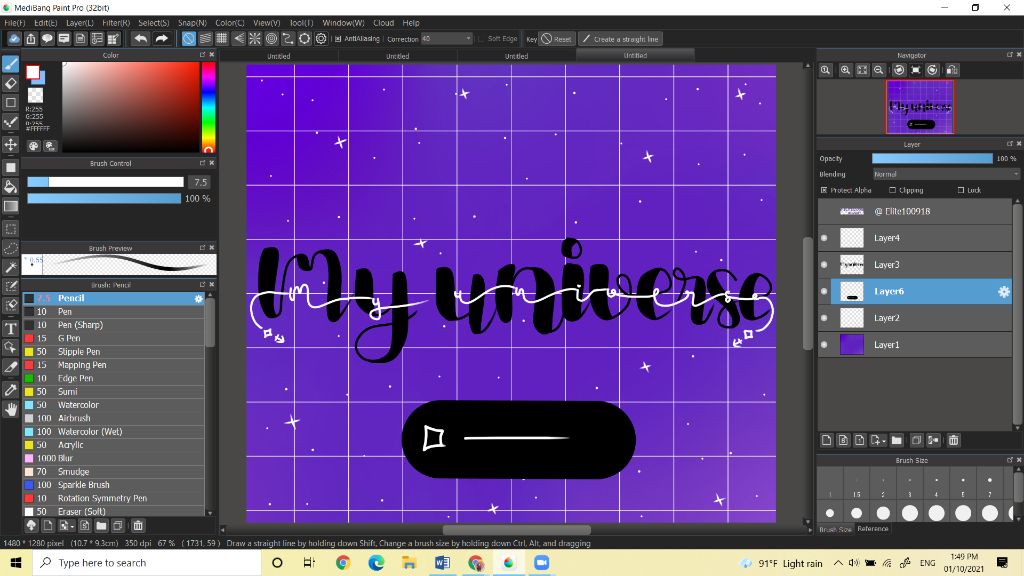Click the Windows search box
The image size is (1024, 576).
[x=147, y=562]
